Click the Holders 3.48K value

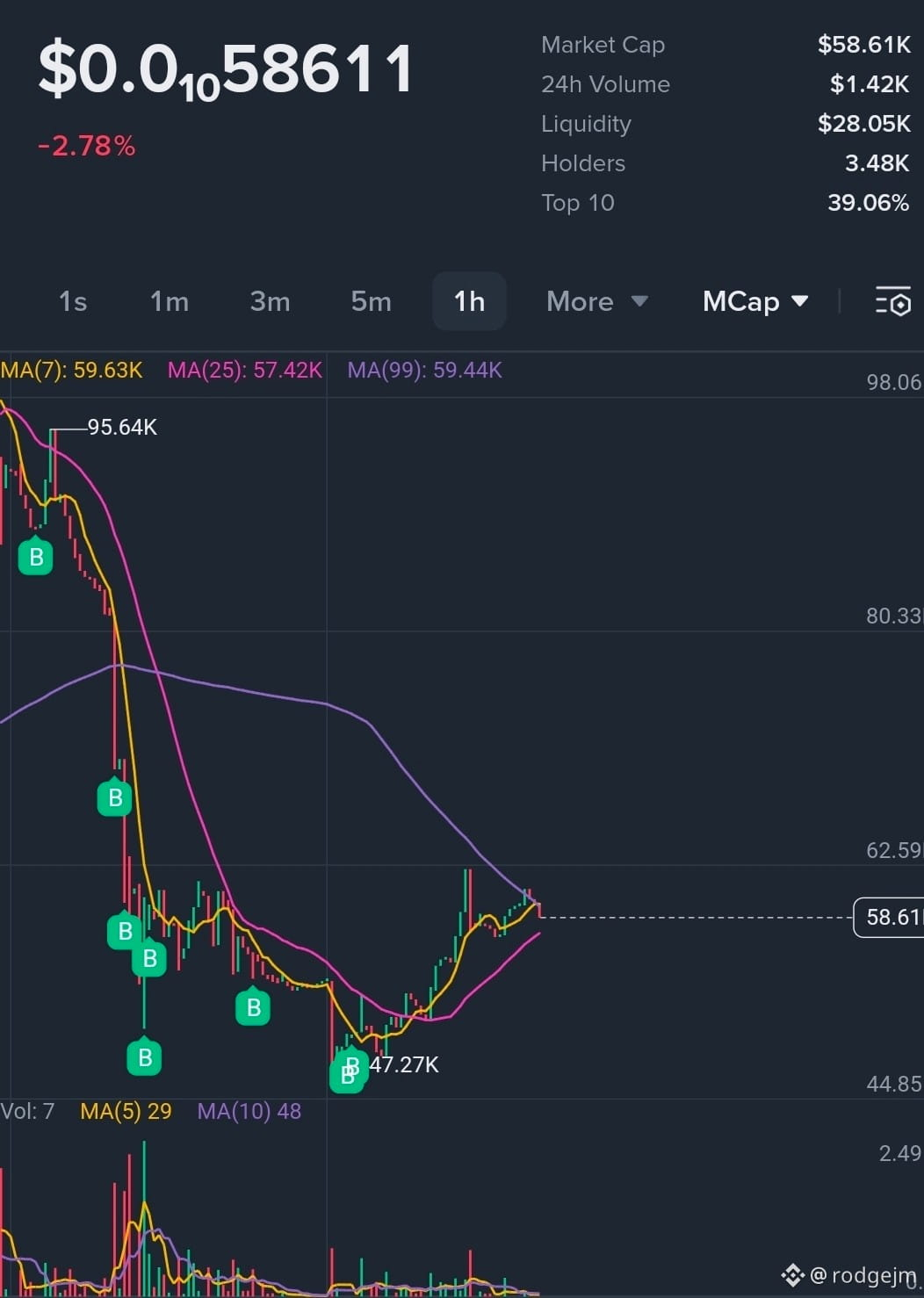(x=877, y=163)
